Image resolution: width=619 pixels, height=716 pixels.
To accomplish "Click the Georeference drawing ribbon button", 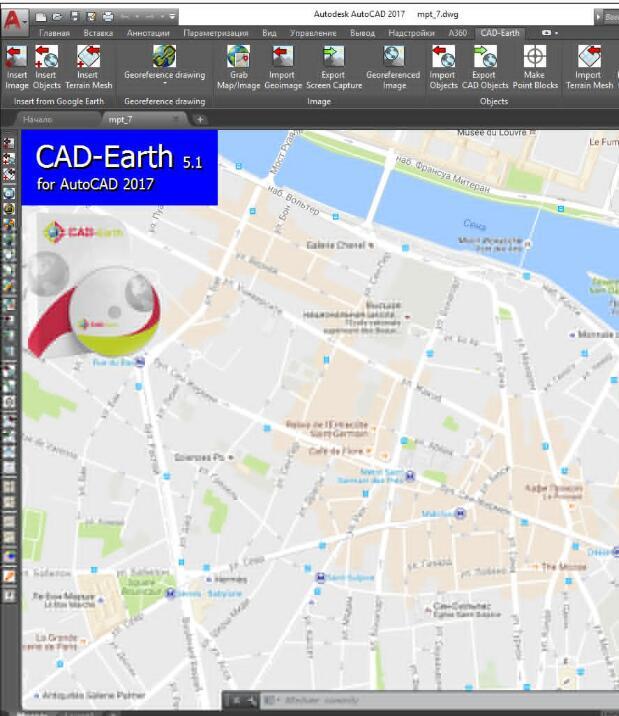I will point(164,62).
